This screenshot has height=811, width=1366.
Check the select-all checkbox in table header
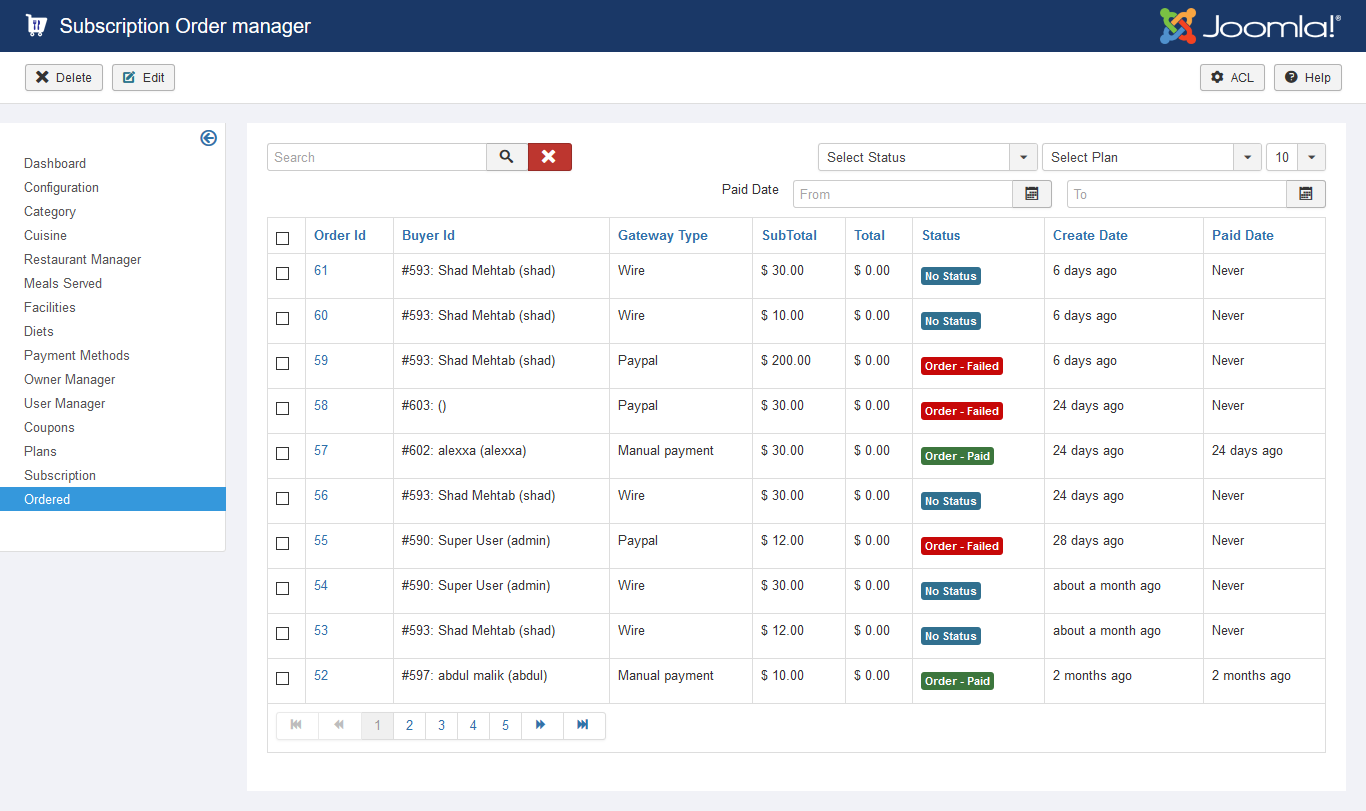tap(282, 238)
